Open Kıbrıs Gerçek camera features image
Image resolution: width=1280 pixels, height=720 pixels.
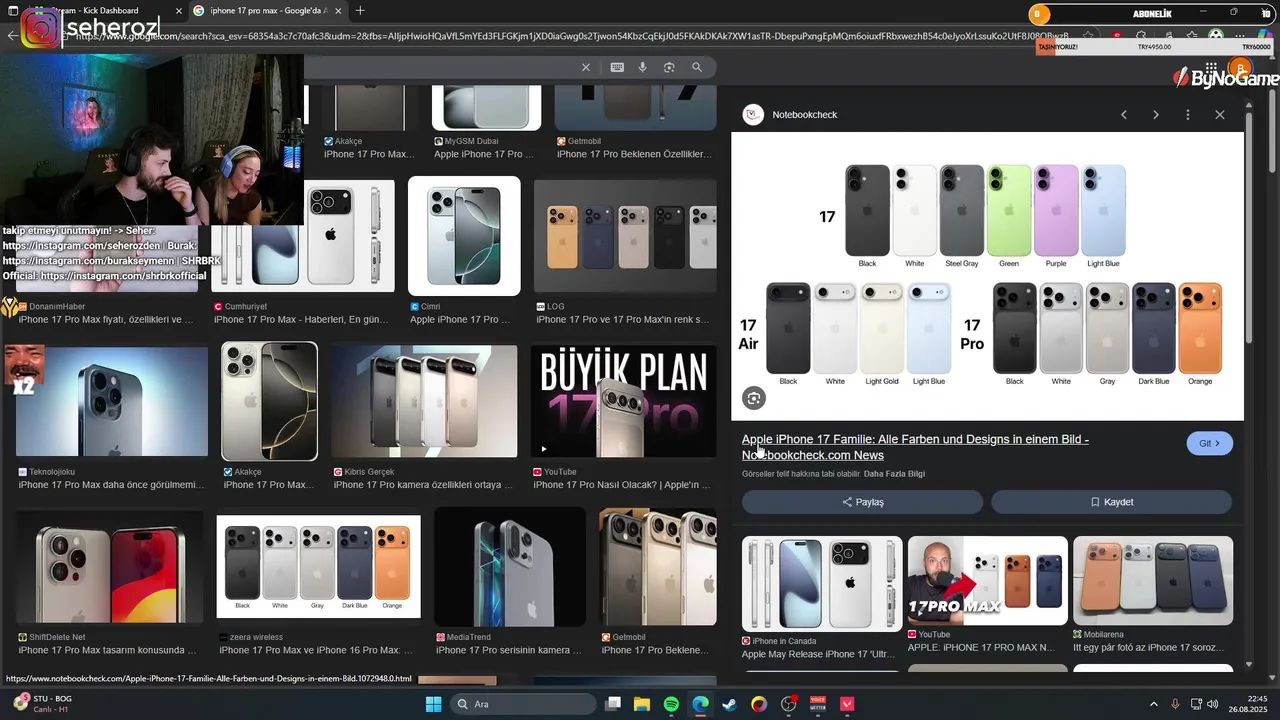[424, 402]
